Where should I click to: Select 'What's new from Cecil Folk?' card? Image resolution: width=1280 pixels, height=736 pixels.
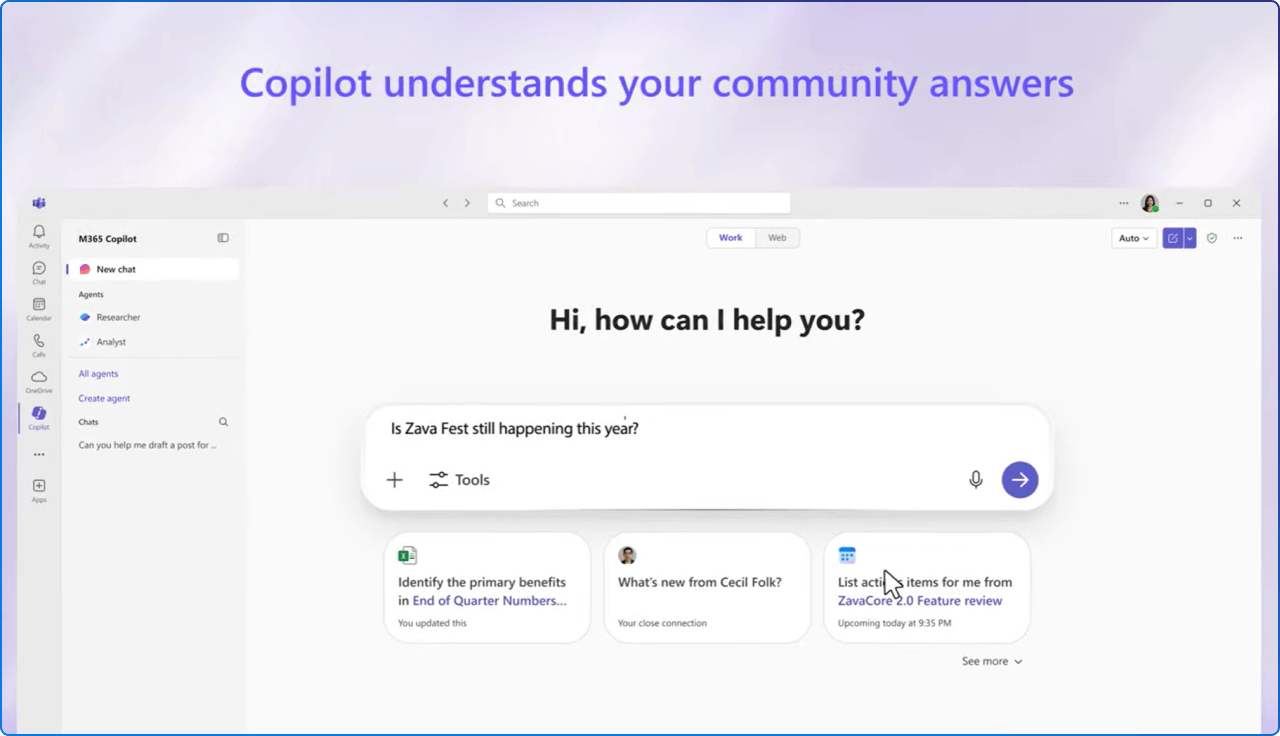pyautogui.click(x=707, y=587)
